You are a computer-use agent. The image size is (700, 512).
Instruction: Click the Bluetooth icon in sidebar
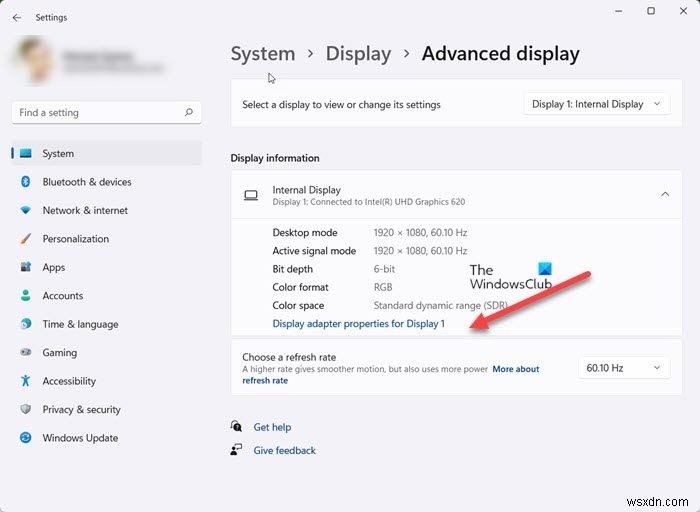coord(25,182)
